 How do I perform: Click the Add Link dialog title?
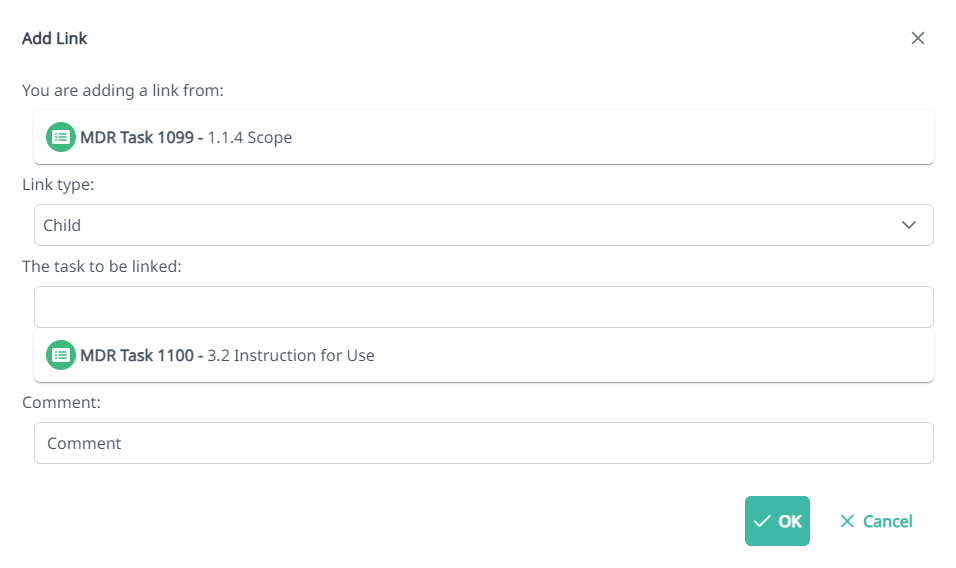tap(55, 39)
